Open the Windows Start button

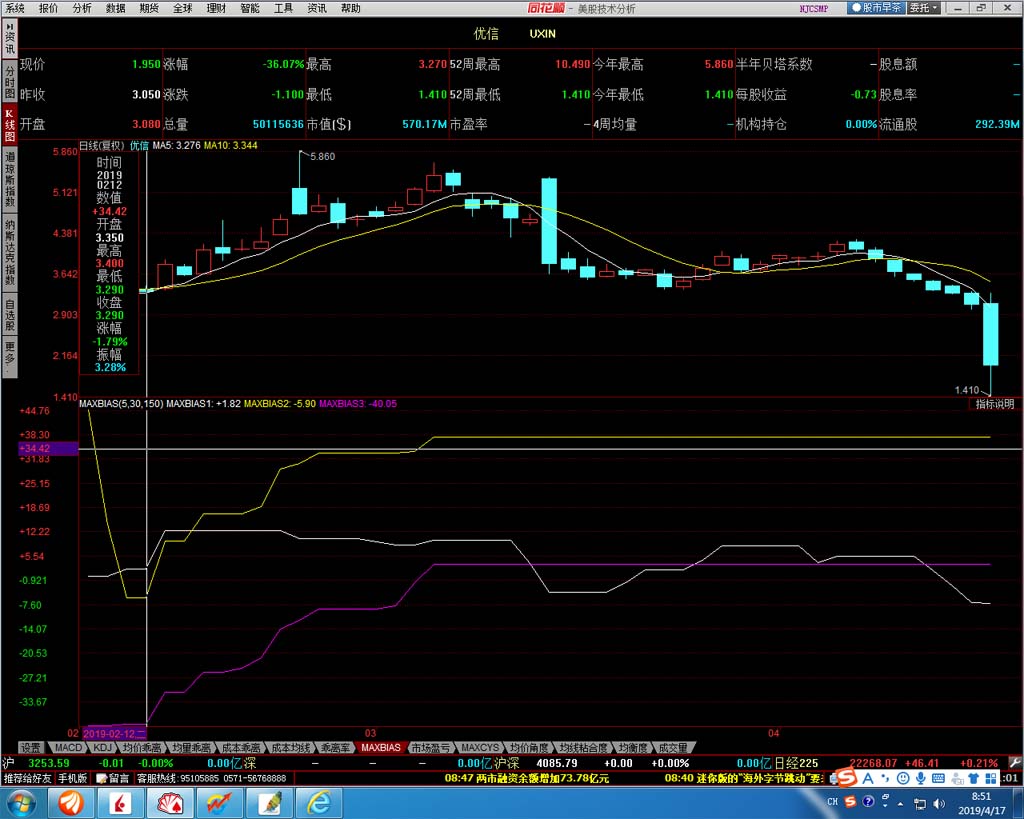[22, 803]
